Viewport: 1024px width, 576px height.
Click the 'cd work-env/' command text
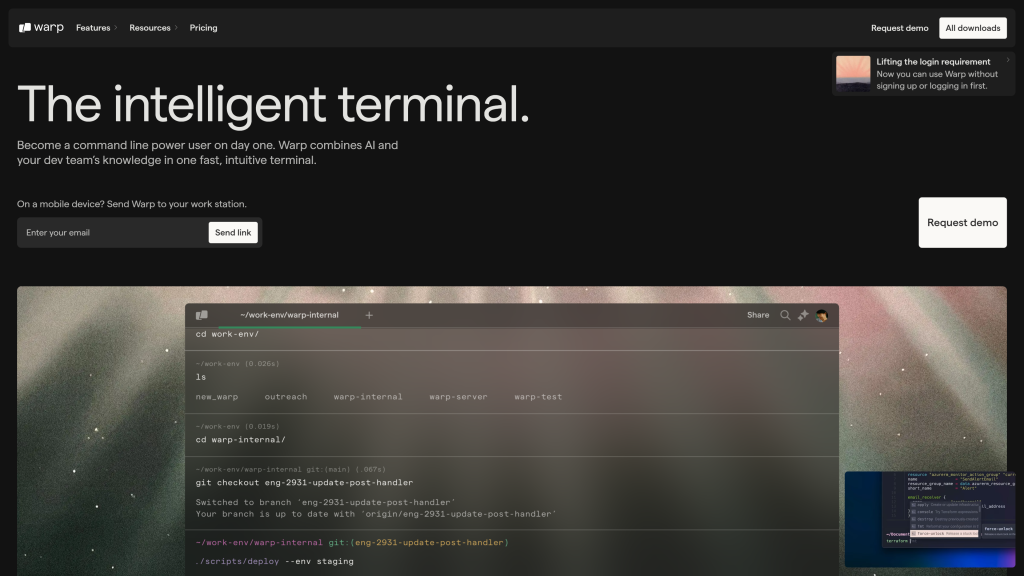point(227,334)
